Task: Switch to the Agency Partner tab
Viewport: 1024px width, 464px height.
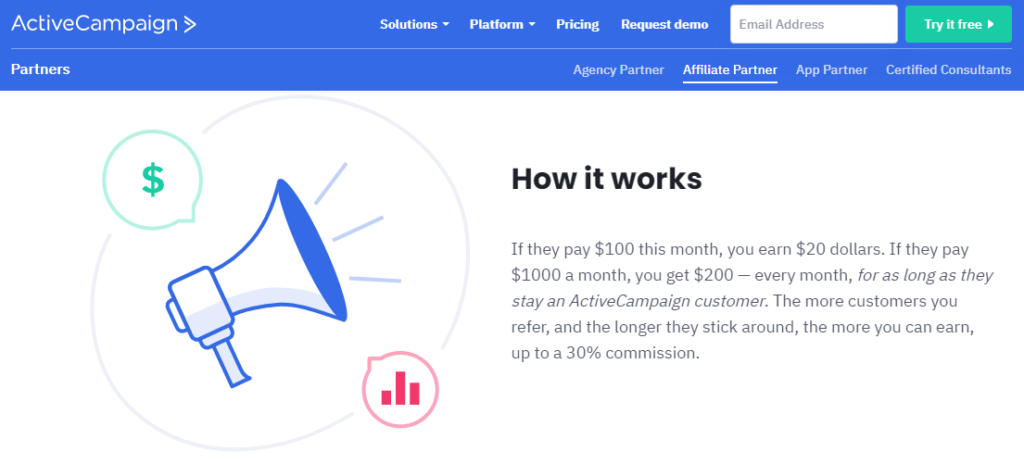Action: pos(618,70)
